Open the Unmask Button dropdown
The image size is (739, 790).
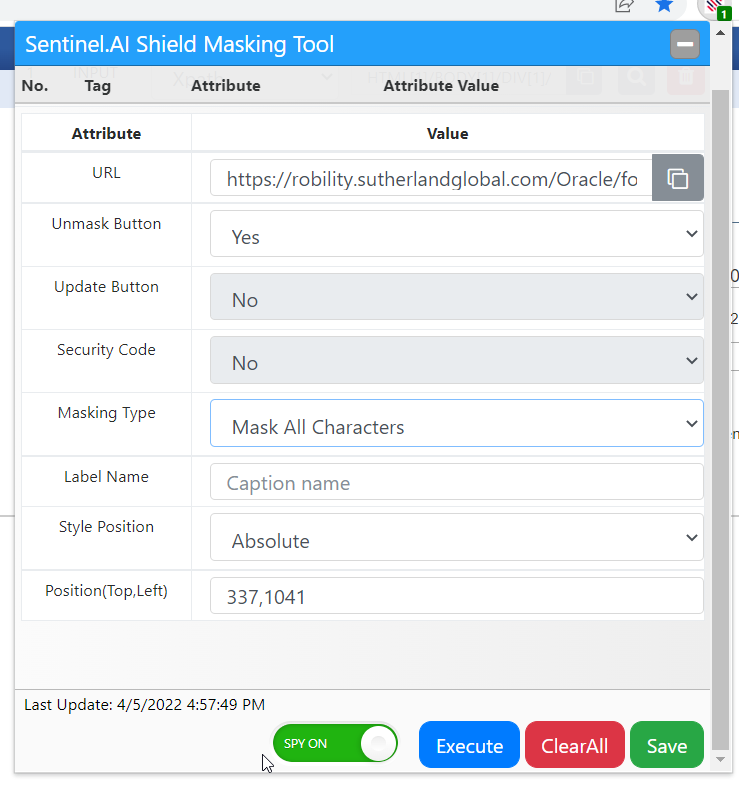tap(456, 234)
